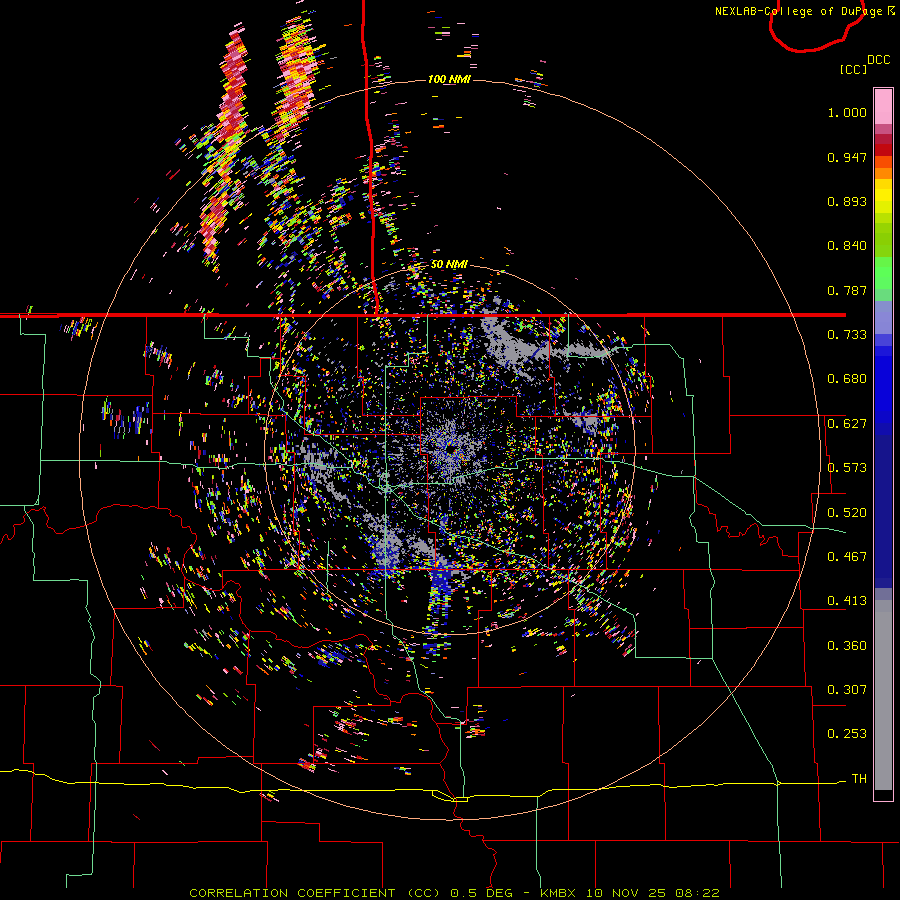Screen dimensions: 900x900
Task: Pick the pink top segment of color bar
Action: point(883,106)
